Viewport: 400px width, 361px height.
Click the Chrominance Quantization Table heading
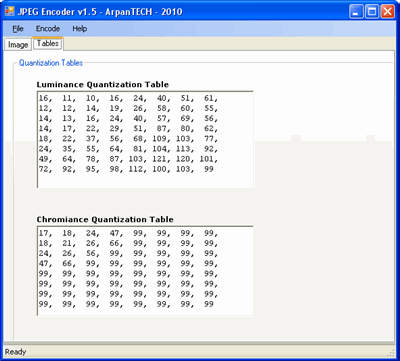[x=105, y=220]
